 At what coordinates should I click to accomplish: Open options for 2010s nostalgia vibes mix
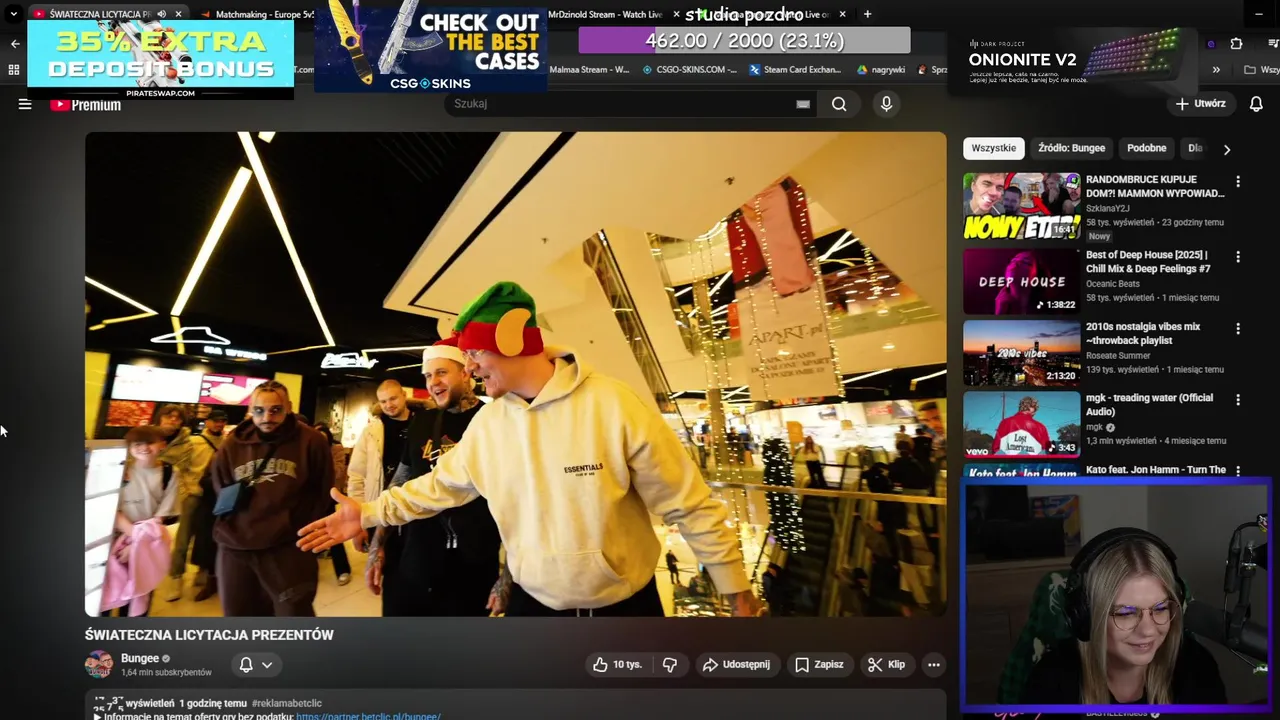pos(1238,329)
